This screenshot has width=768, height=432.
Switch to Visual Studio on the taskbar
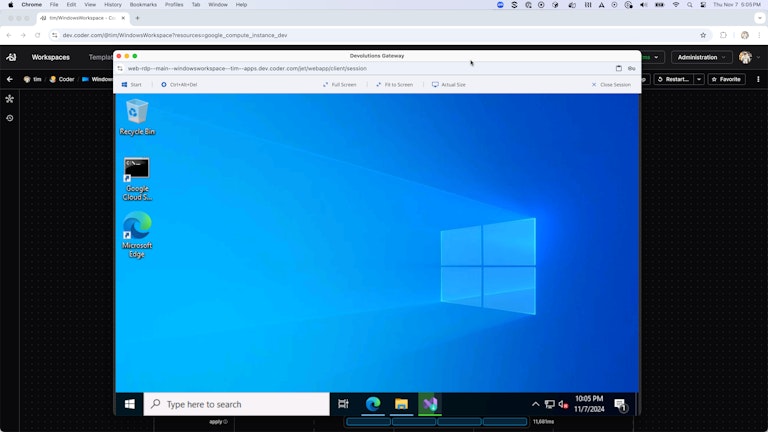(430, 404)
